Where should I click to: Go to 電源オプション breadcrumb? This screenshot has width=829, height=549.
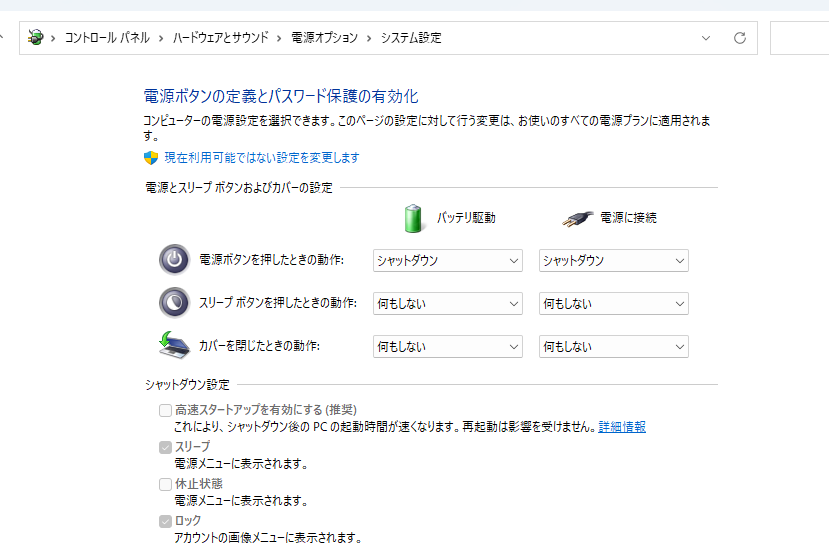click(x=325, y=38)
